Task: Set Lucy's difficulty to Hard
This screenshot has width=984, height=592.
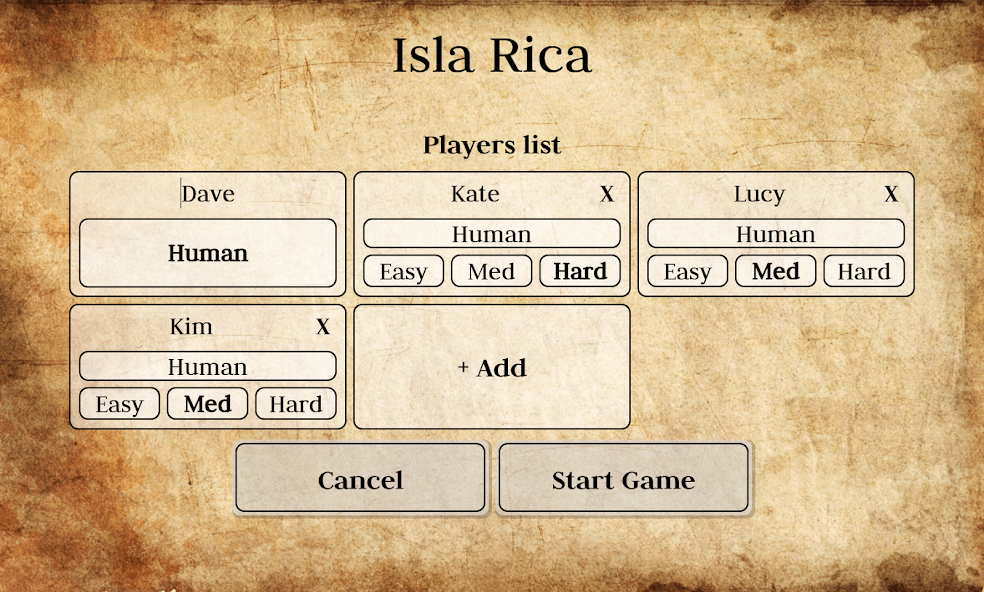Action: click(863, 270)
